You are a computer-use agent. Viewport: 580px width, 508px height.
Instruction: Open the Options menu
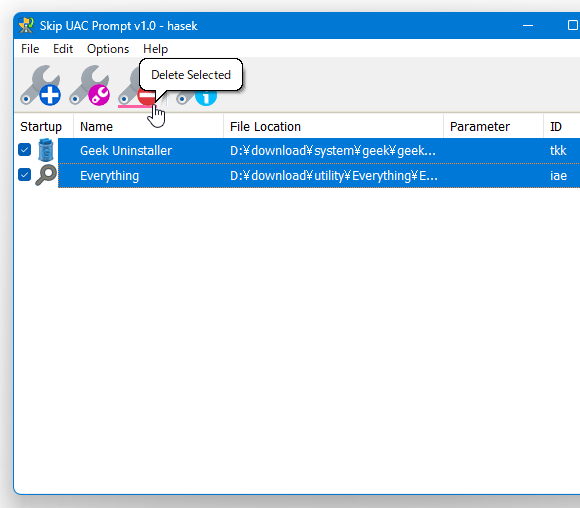pos(108,49)
